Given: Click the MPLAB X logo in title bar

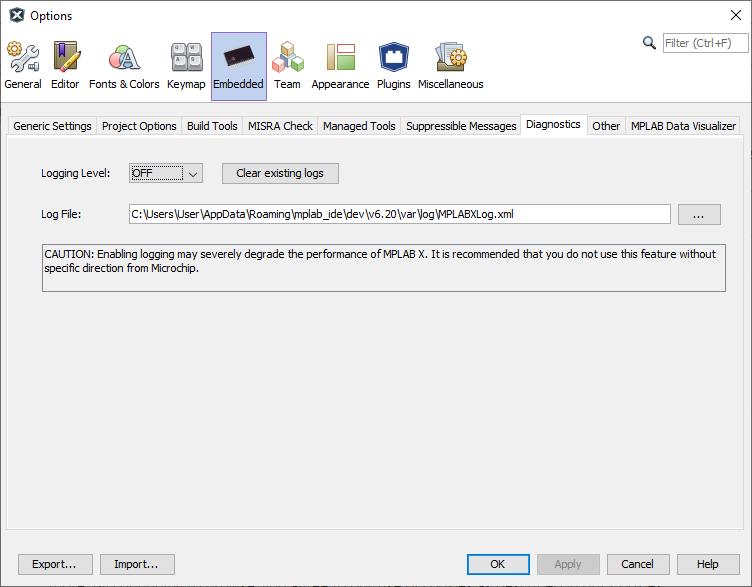Looking at the screenshot, I should pos(17,15).
